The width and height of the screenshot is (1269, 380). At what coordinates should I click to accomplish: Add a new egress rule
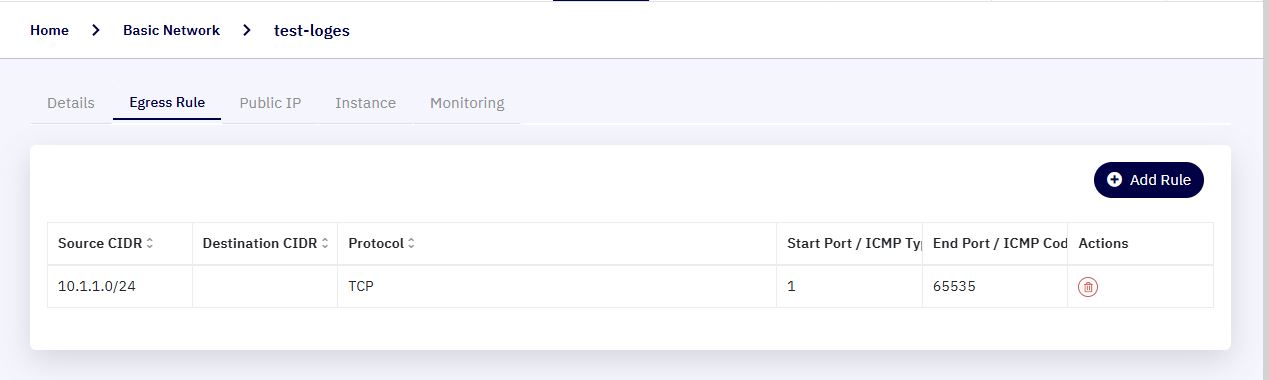(x=1149, y=180)
